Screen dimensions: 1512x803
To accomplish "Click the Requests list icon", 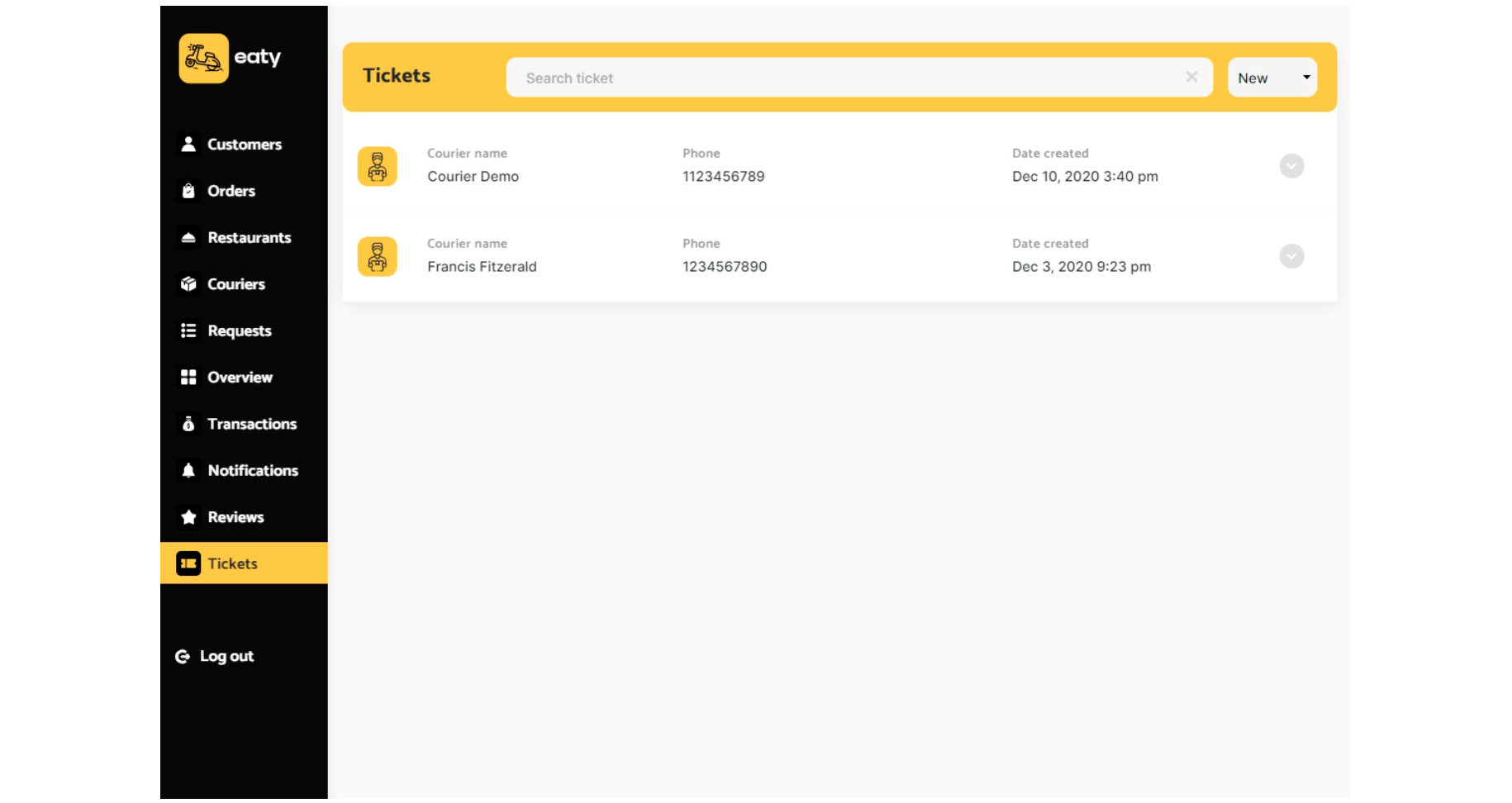I will point(188,330).
